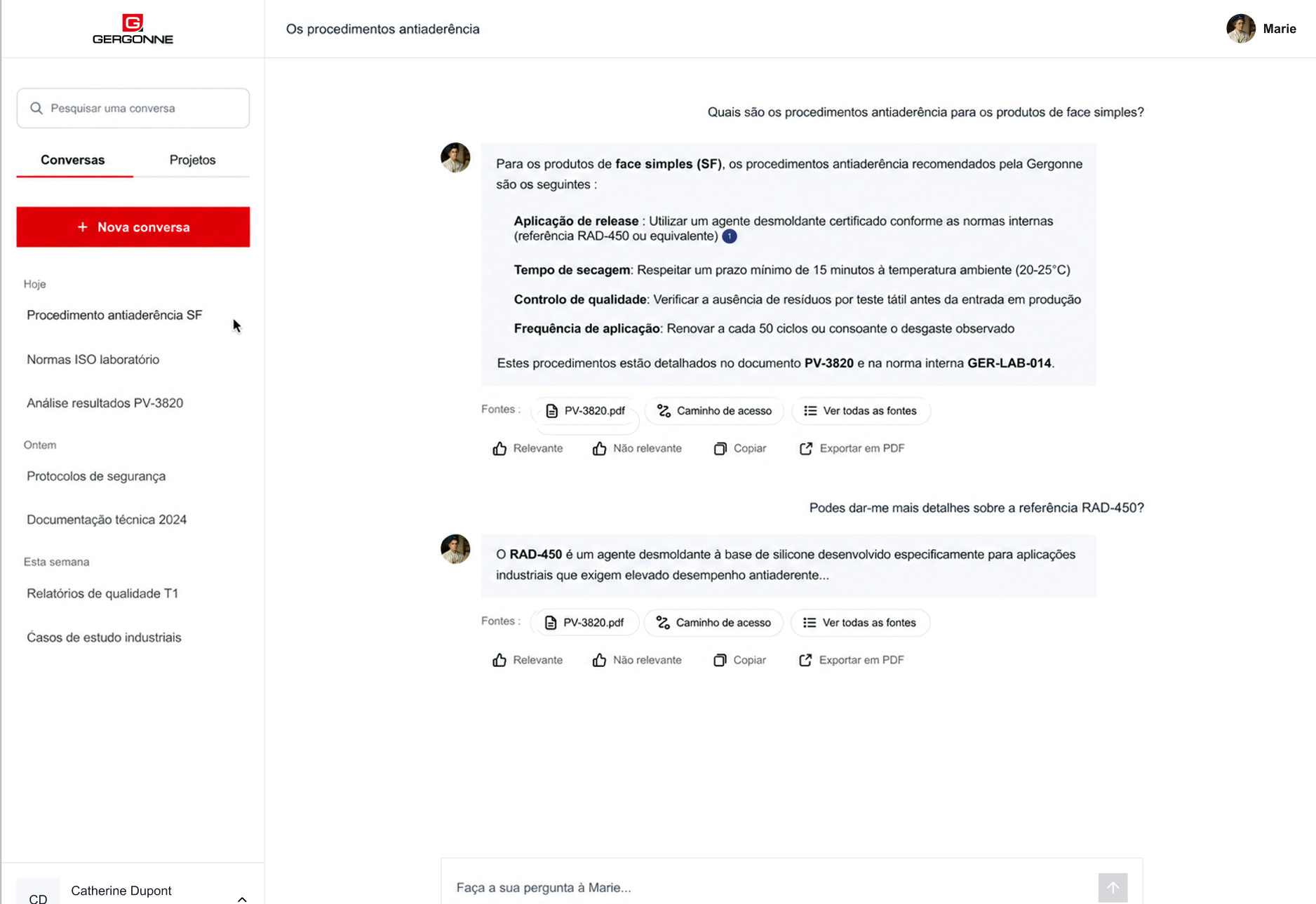Mark first answer as Relevante thumbs-up
Viewport: 1316px width, 904px height.
[528, 448]
